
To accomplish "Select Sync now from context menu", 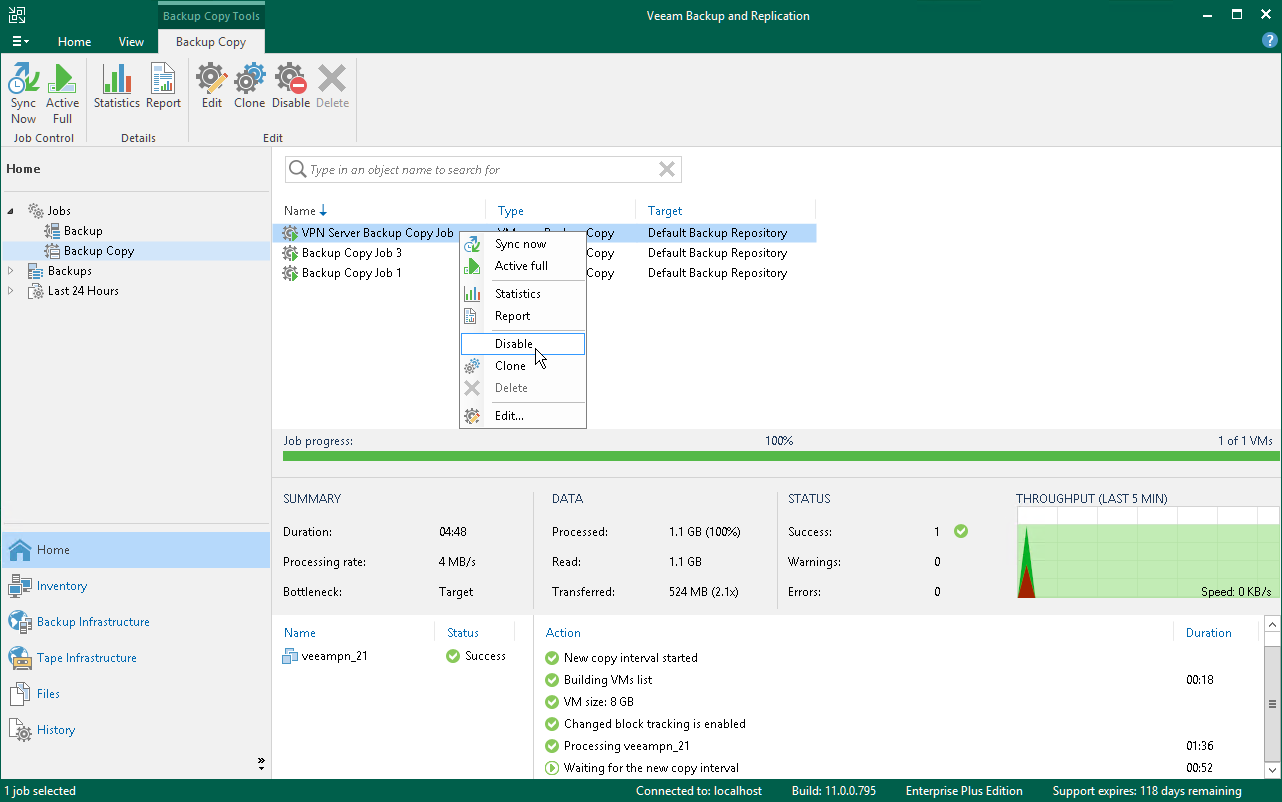I will [520, 244].
